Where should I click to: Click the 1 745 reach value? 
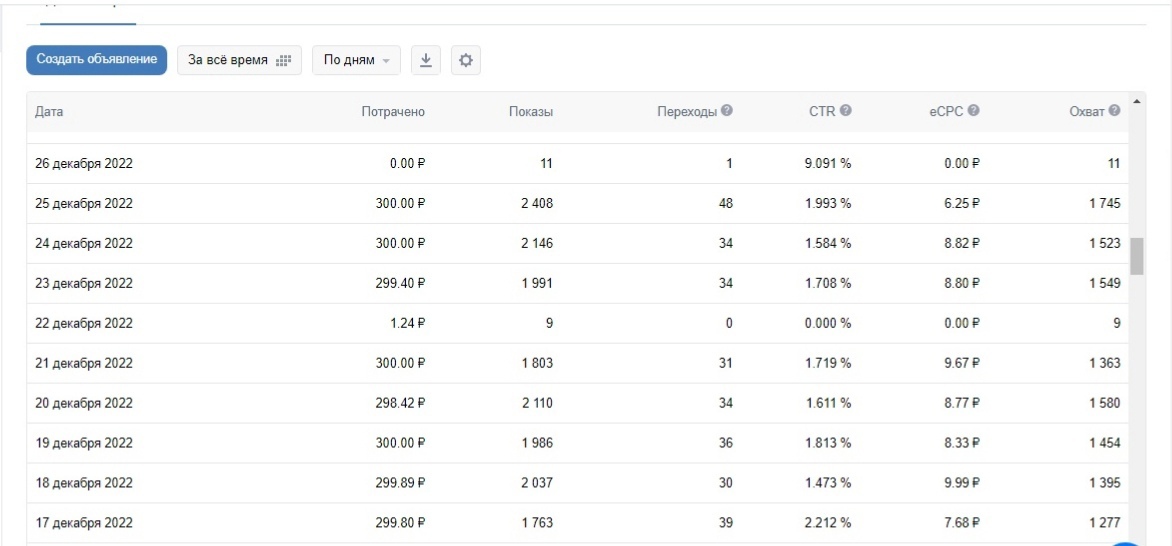[1105, 203]
